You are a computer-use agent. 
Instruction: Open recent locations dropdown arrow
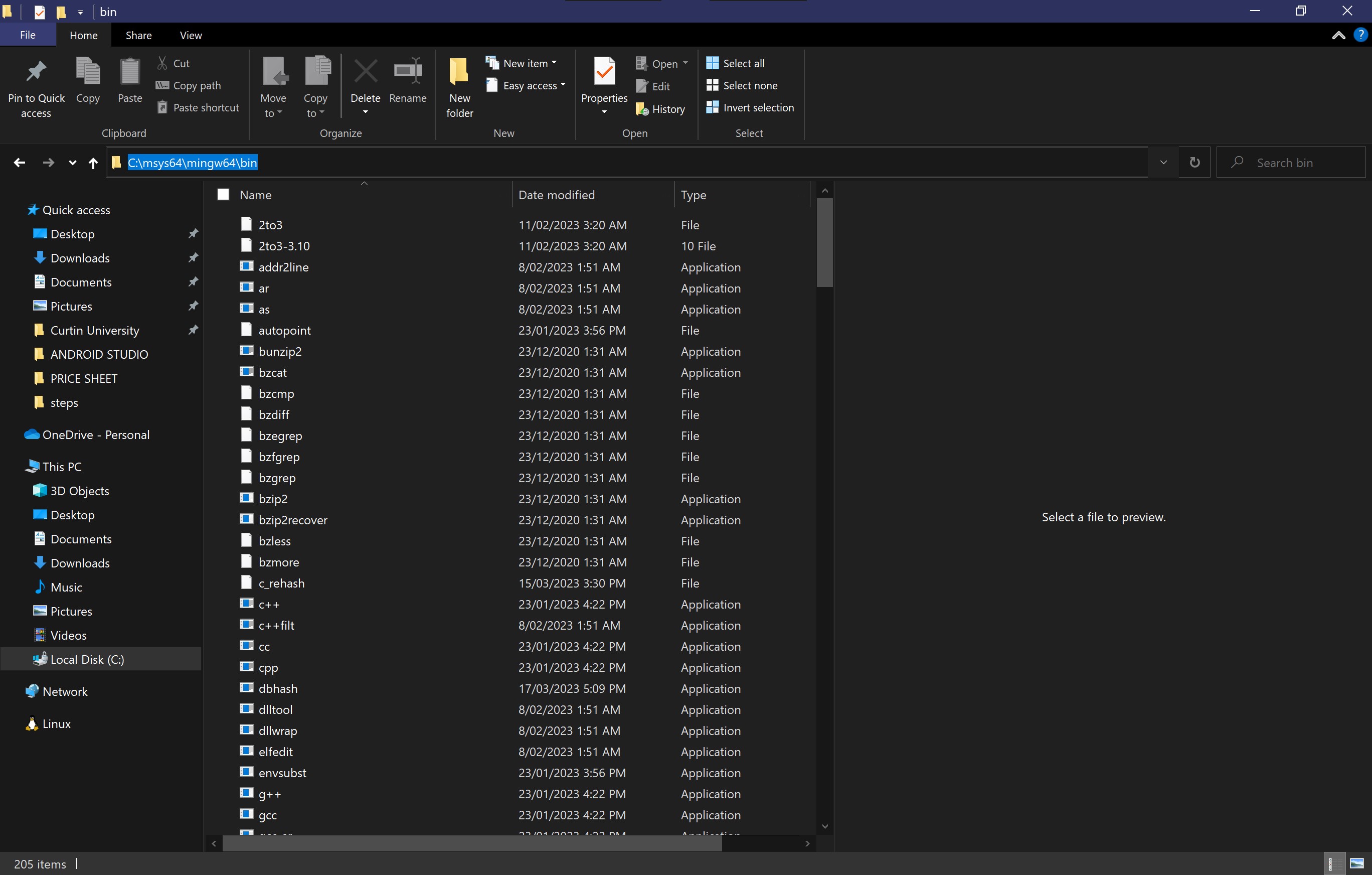click(72, 163)
